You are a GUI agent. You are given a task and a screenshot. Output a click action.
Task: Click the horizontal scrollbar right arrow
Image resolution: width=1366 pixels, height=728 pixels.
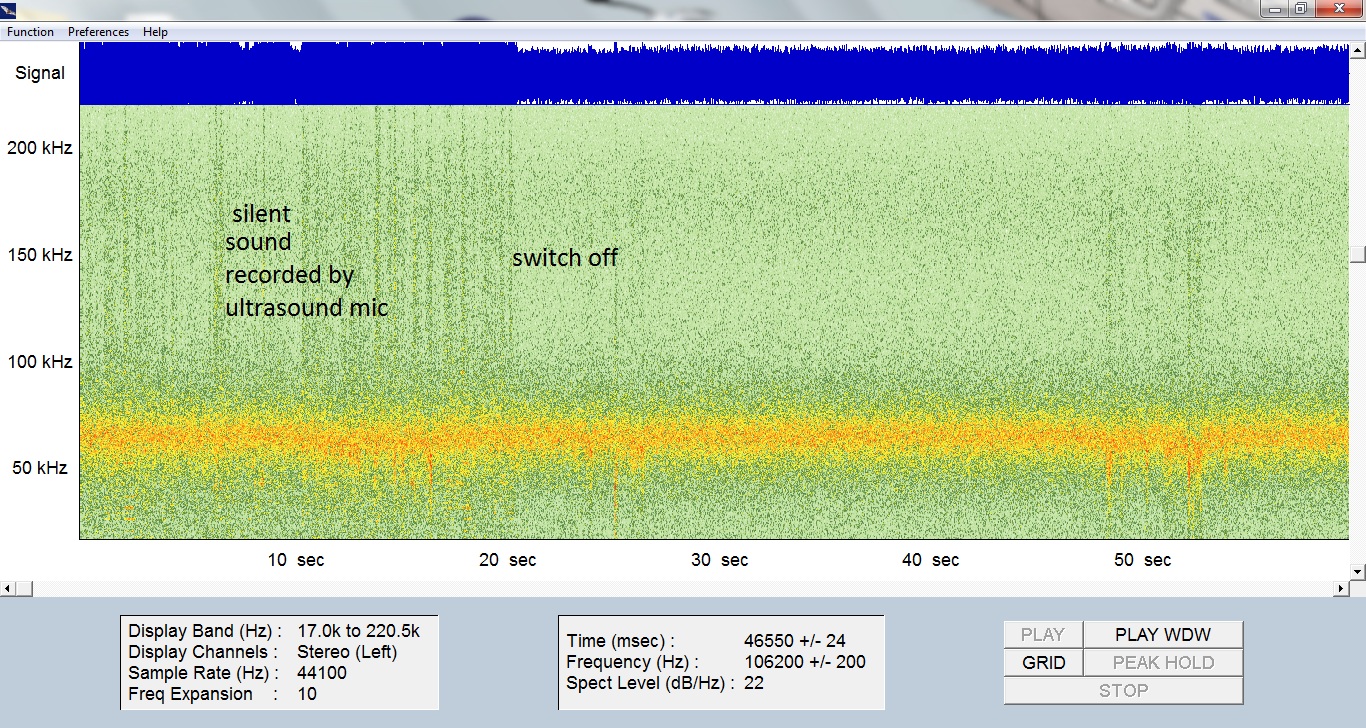[1341, 589]
